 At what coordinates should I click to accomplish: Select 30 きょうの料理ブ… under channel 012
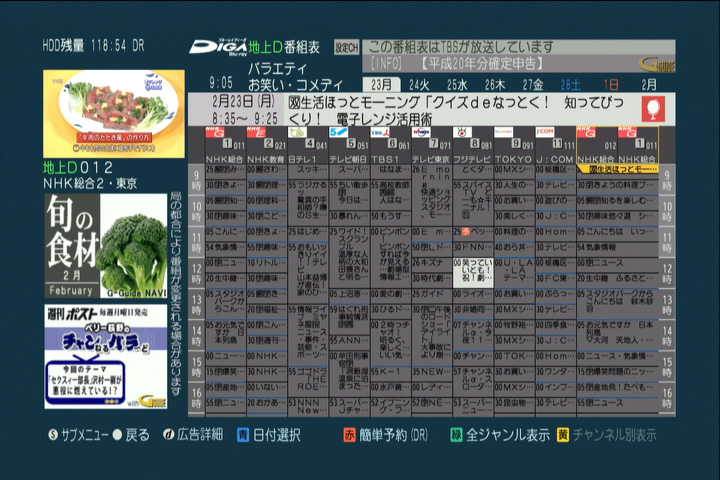(x=618, y=185)
